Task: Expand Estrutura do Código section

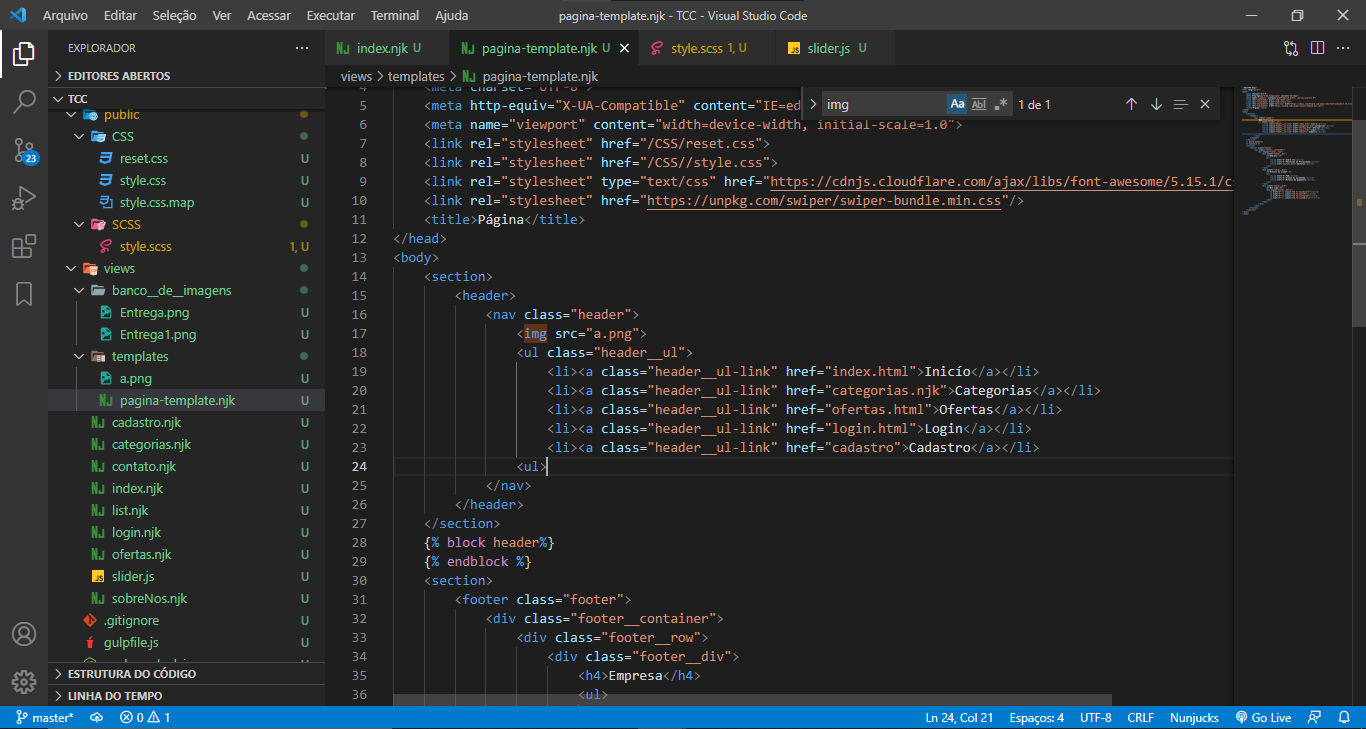Action: tap(186, 674)
